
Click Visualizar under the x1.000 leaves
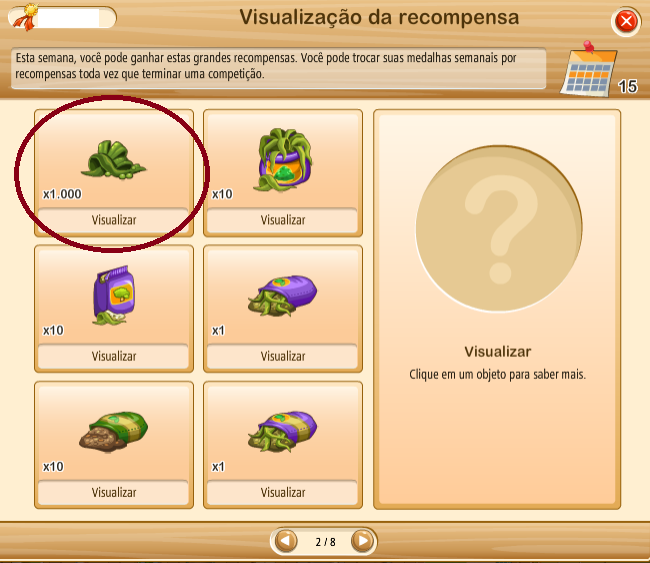click(x=114, y=220)
